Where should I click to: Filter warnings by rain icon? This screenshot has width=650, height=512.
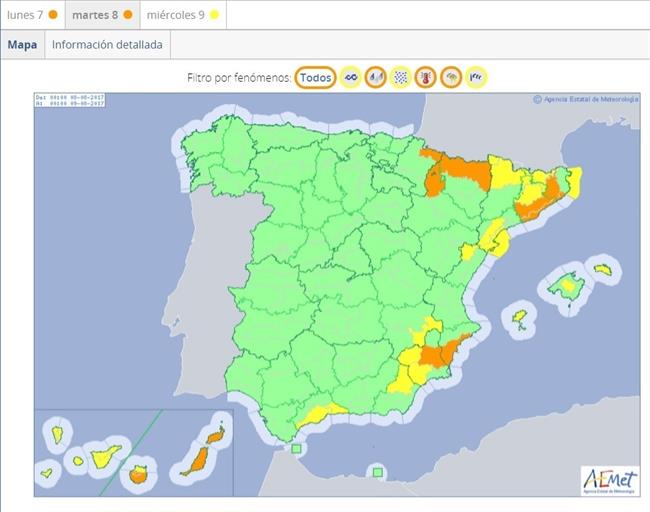[x=376, y=77]
